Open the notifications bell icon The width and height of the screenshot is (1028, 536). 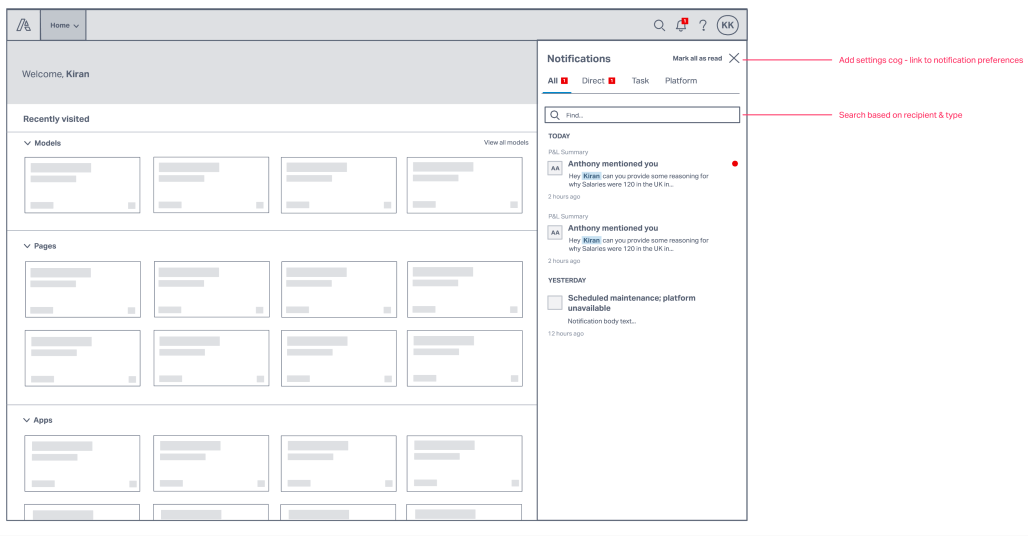coord(681,26)
